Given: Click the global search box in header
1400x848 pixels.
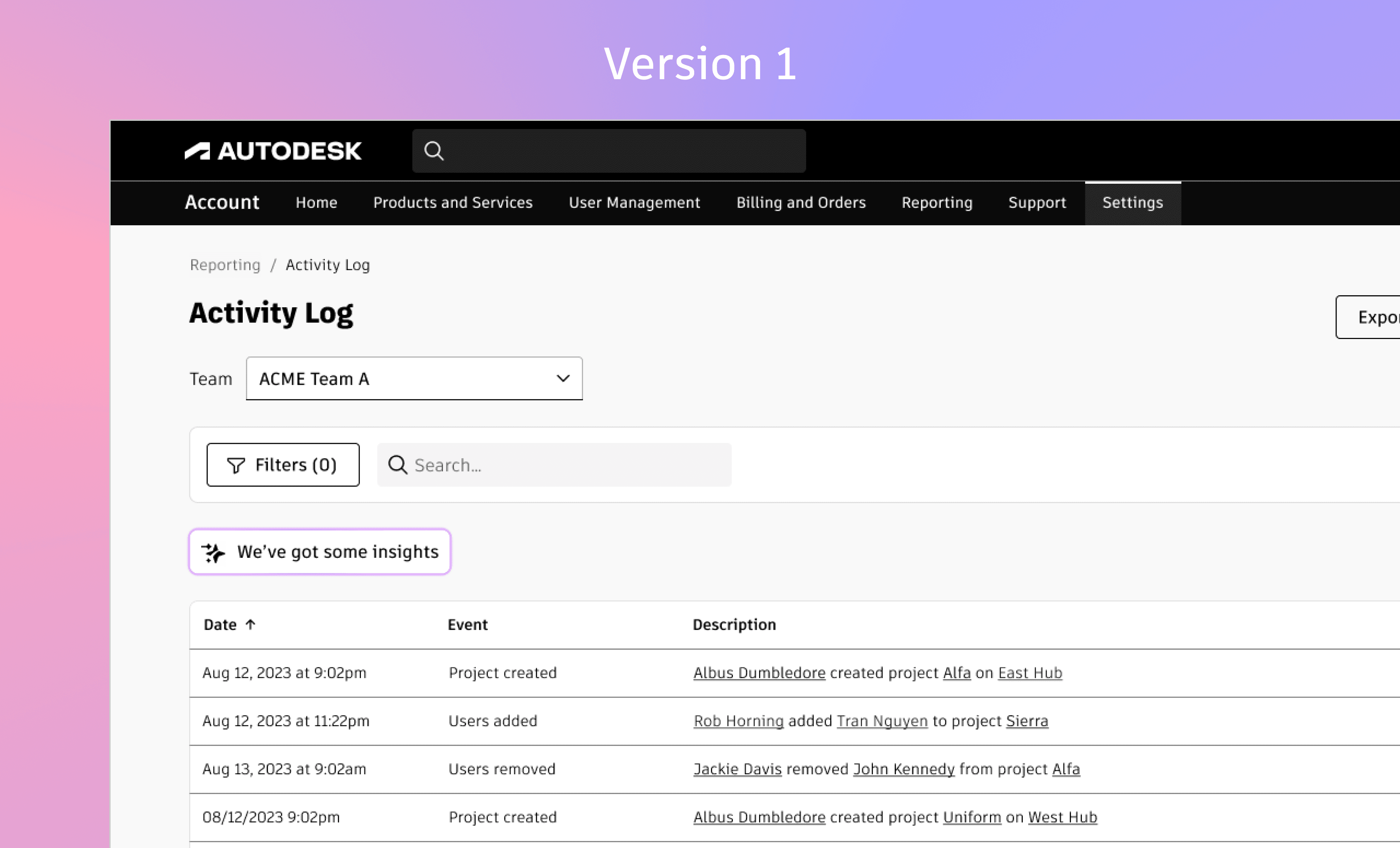Looking at the screenshot, I should pyautogui.click(x=619, y=151).
